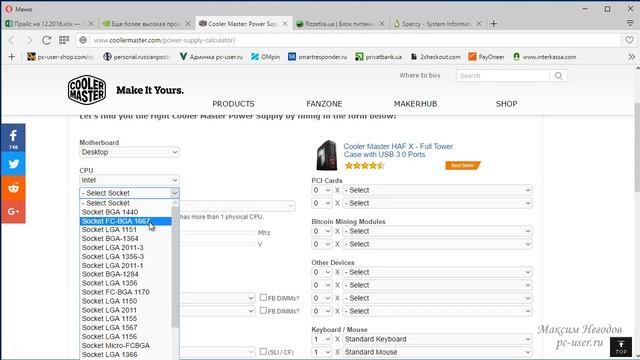
Task: Select Socket LGA 2011-3 option
Action: tap(125, 247)
